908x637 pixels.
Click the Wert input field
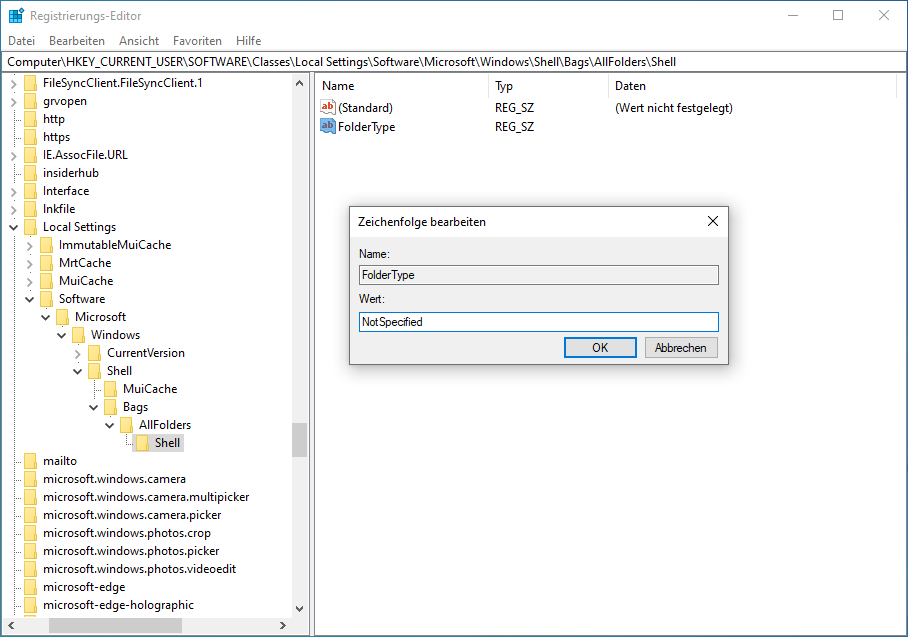(538, 322)
